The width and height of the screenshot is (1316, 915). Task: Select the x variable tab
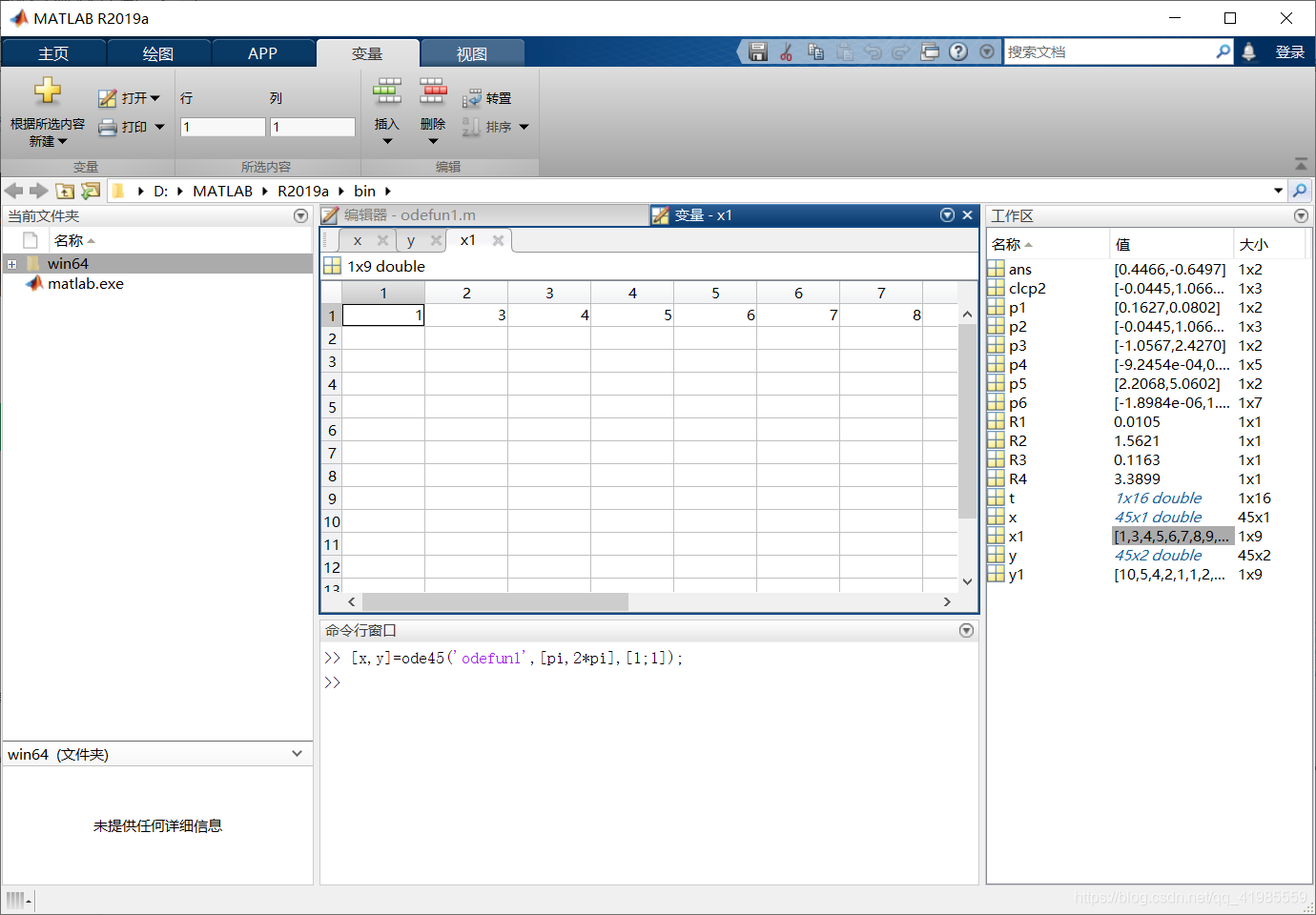(358, 240)
